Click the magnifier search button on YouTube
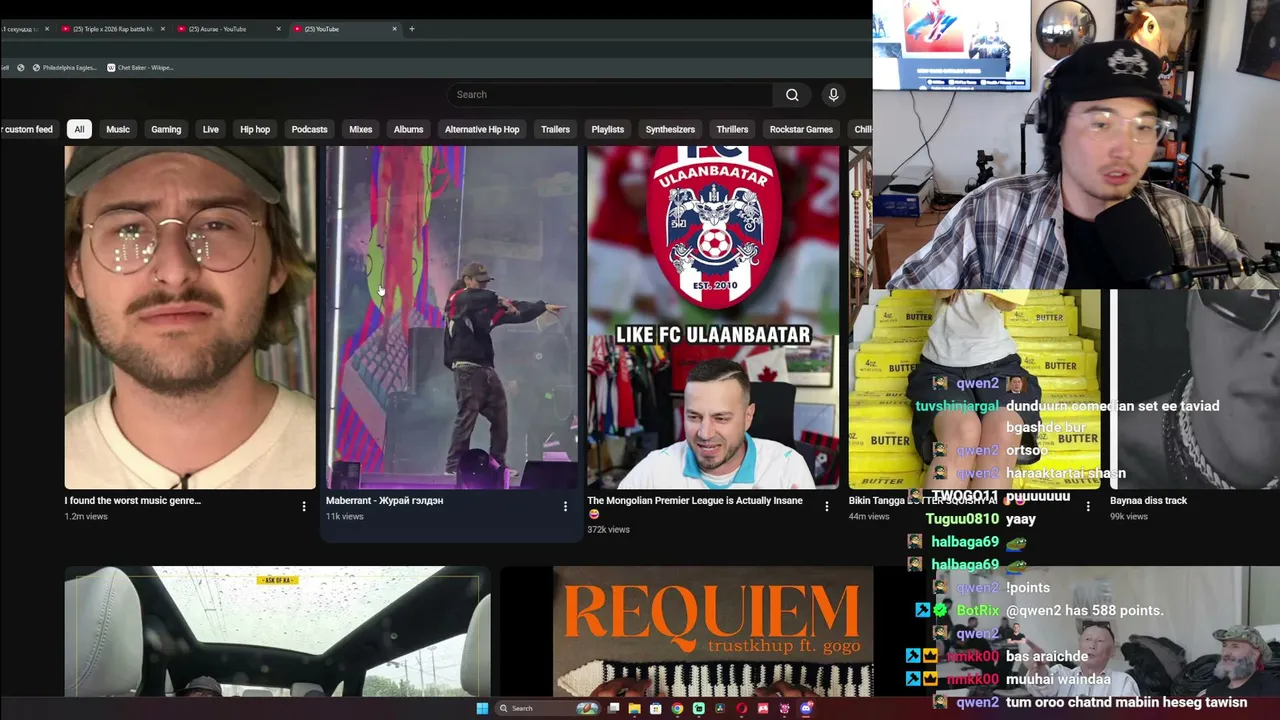 point(792,95)
